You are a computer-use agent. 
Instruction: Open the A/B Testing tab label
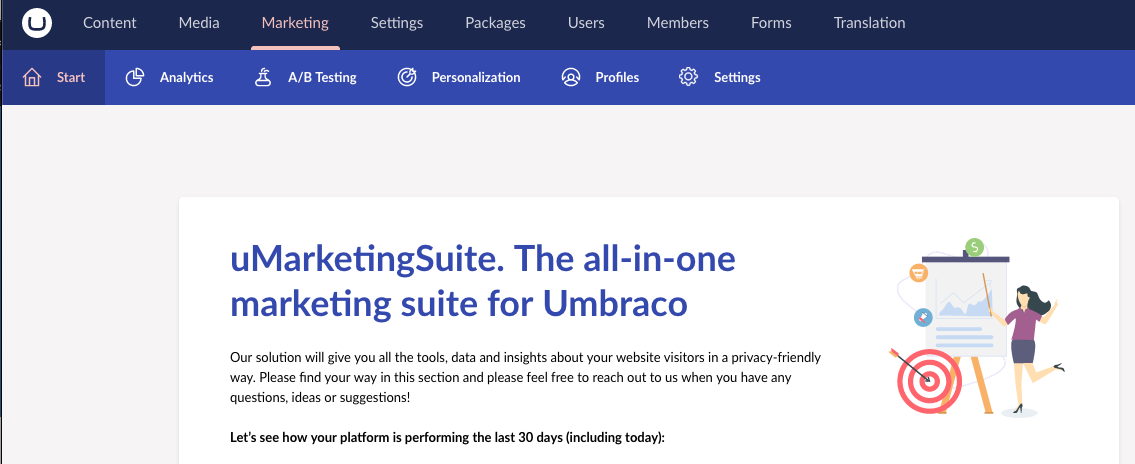point(322,77)
